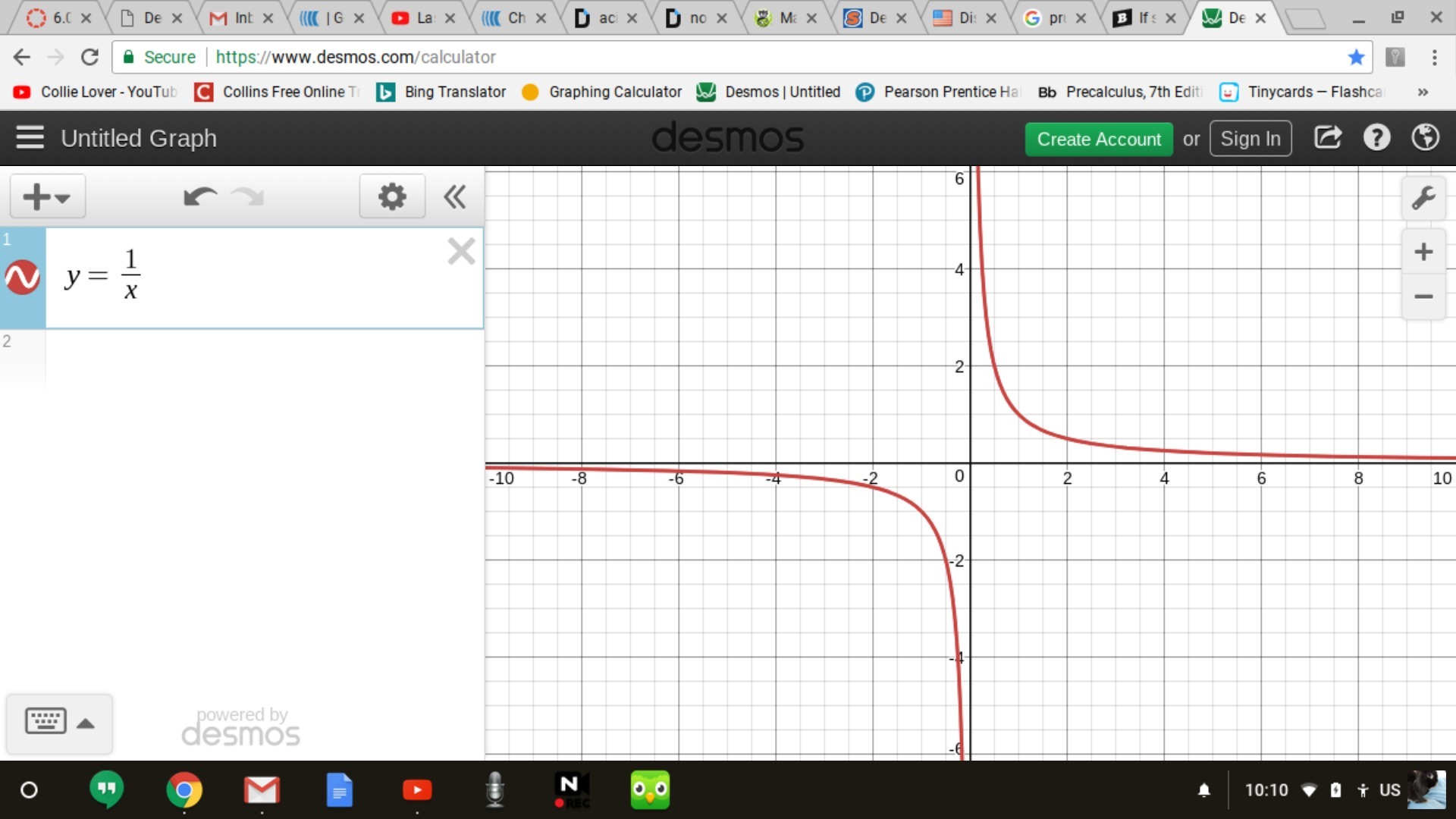Open the hamburger graphs menu
The height and width of the screenshot is (819, 1456).
coord(30,138)
